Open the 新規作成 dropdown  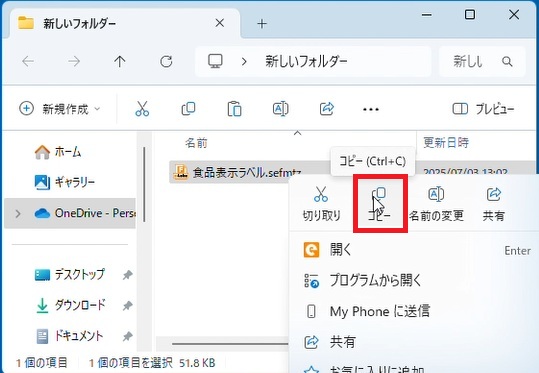pyautogui.click(x=59, y=109)
